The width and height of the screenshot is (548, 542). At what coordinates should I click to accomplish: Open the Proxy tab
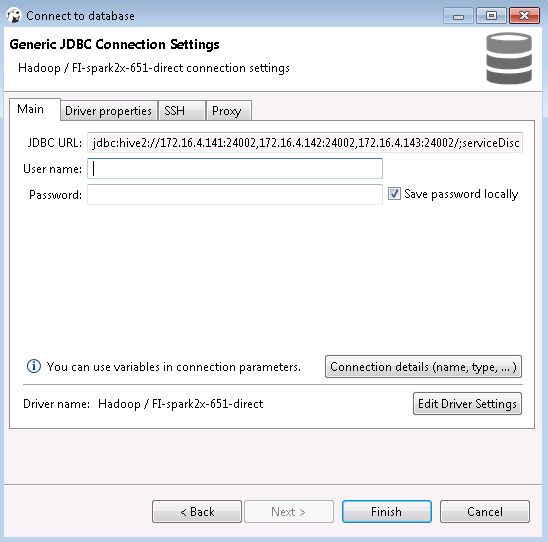point(229,111)
